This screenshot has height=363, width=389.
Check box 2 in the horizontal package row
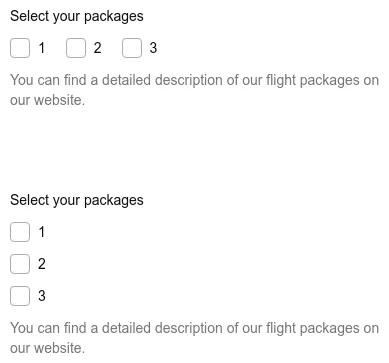[76, 48]
